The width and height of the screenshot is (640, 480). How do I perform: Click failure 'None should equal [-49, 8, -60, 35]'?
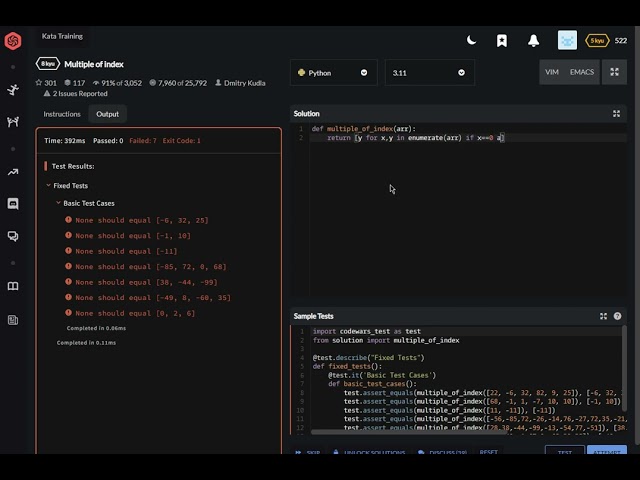(x=153, y=298)
